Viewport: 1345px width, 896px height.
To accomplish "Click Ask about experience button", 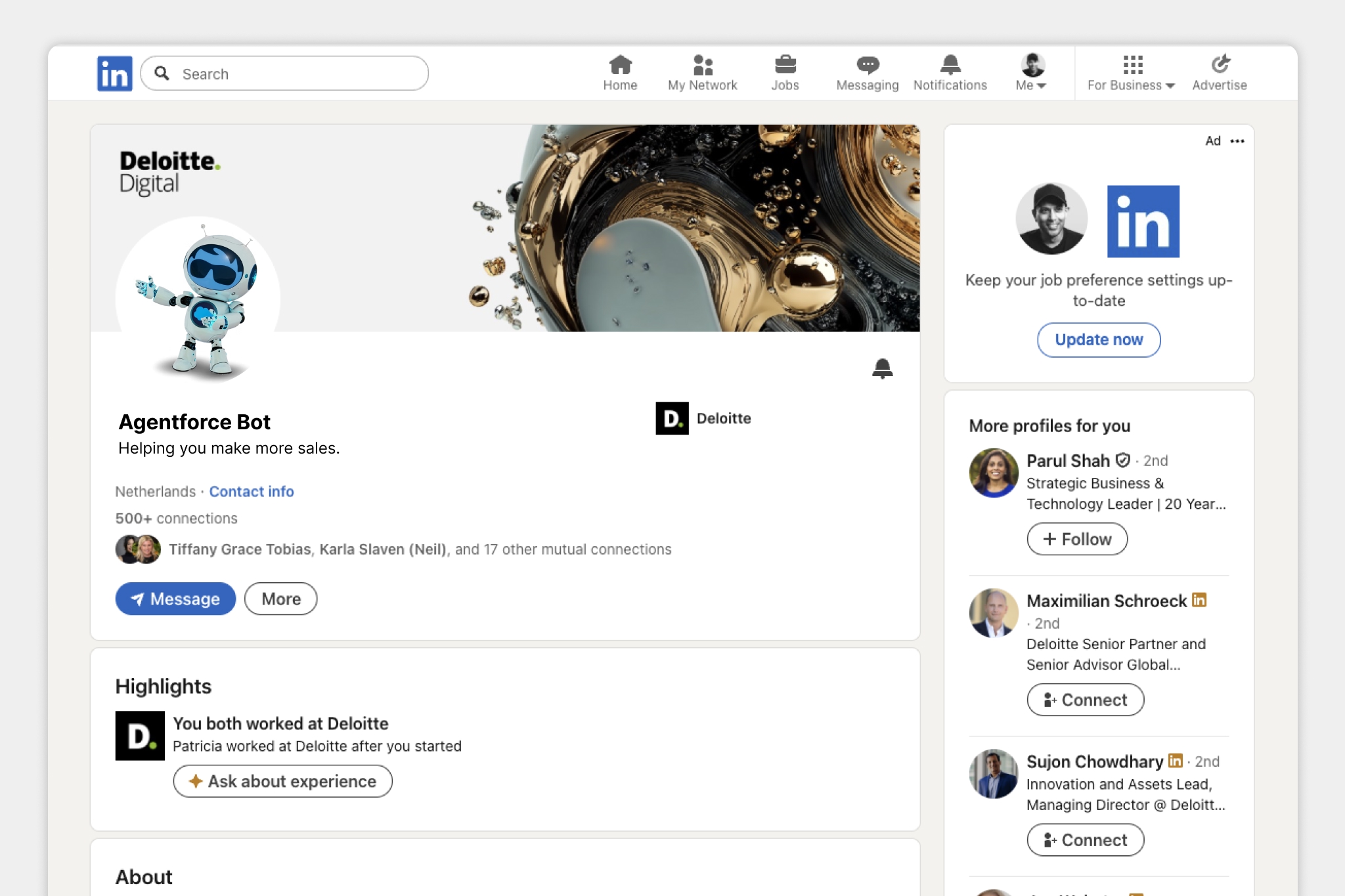I will (282, 781).
